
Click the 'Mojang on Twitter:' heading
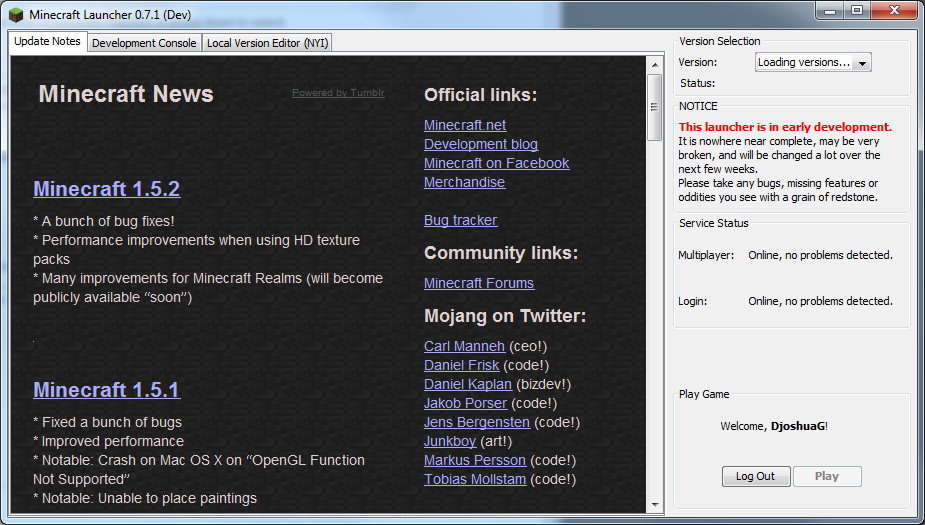[x=505, y=316]
